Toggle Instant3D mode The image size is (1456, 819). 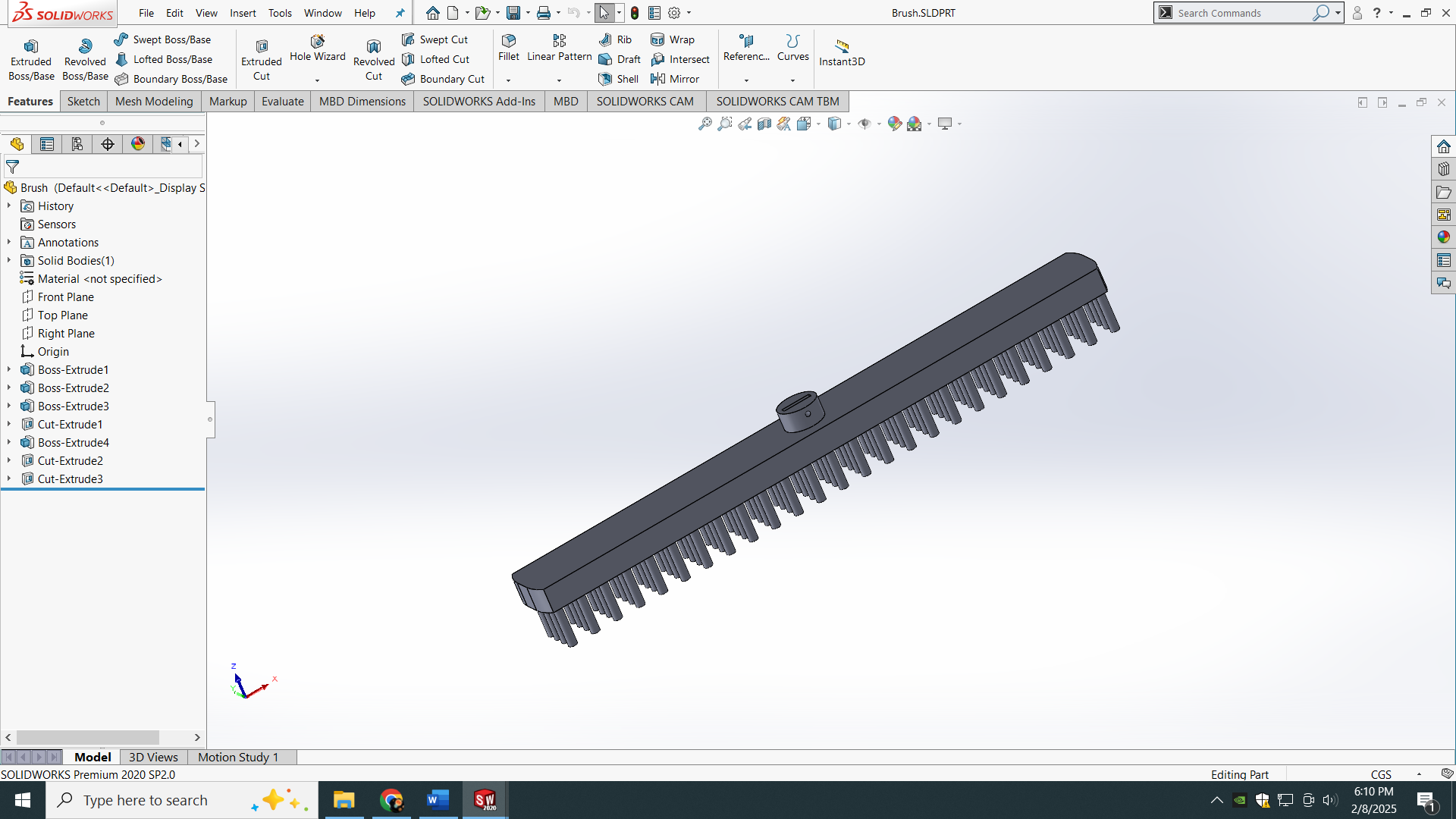[842, 52]
